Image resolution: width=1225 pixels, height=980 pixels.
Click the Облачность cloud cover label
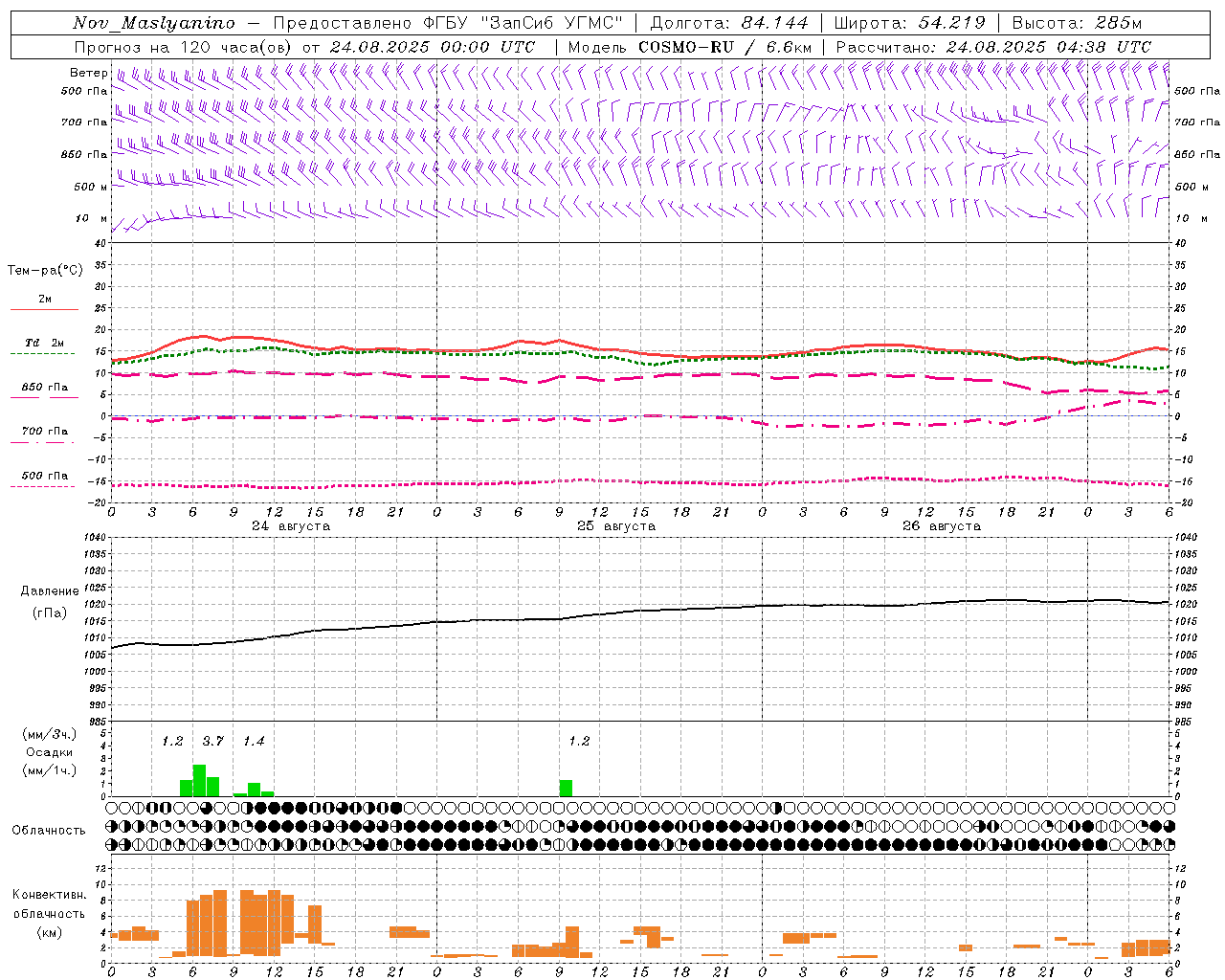[x=49, y=831]
